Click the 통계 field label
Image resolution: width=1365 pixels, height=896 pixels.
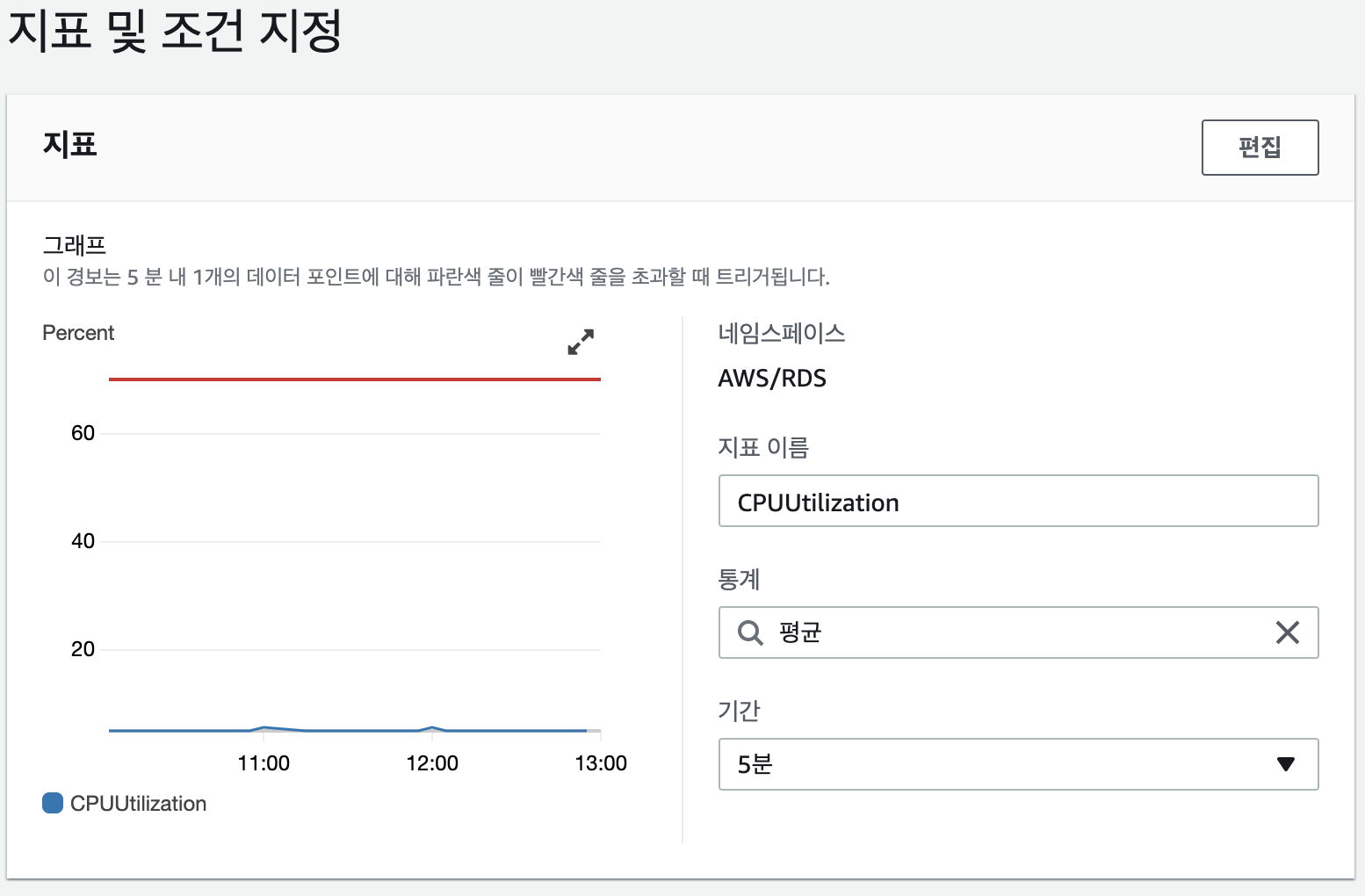click(x=739, y=580)
